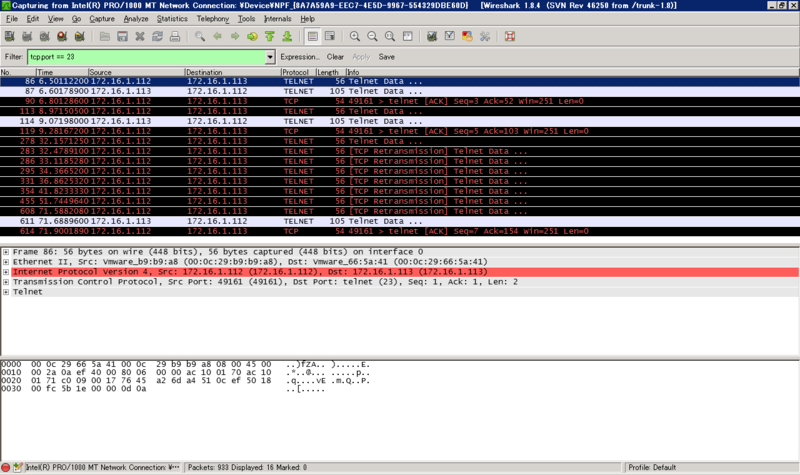Viewport: 800px width, 475px height.
Task: Show capture options dialog icon
Action: [27, 36]
